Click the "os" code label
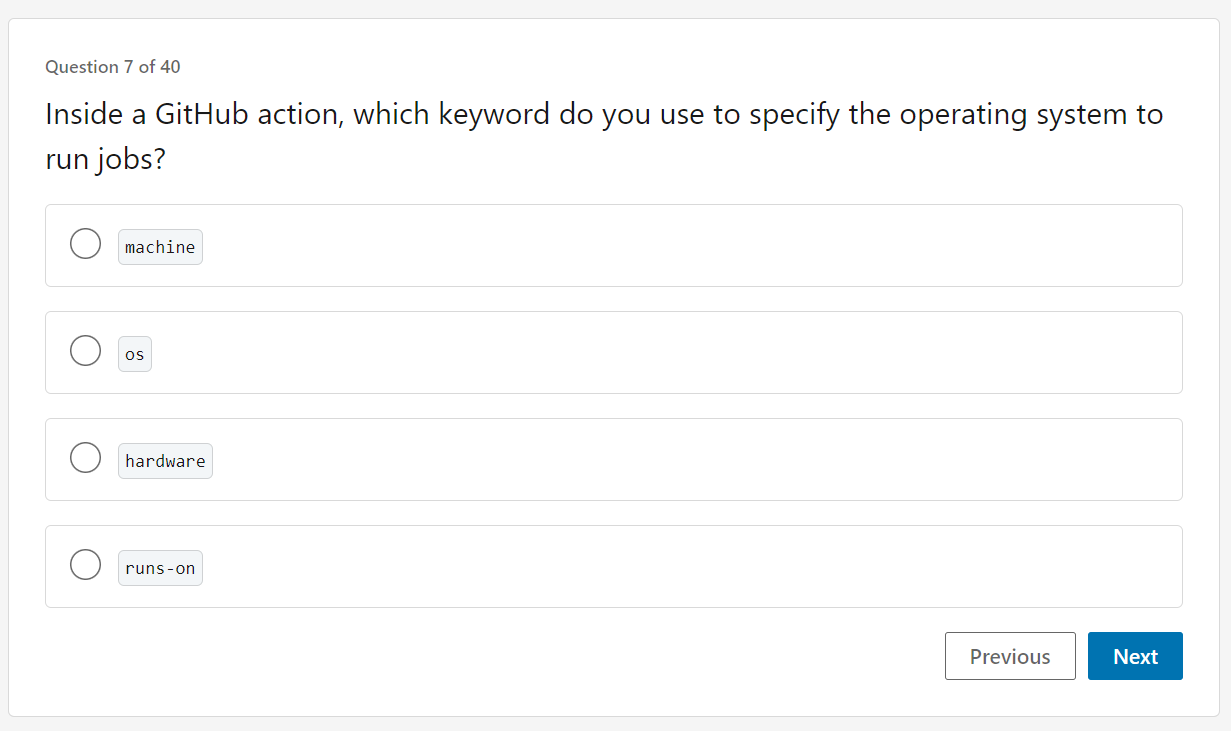The width and height of the screenshot is (1231, 731). coord(134,353)
